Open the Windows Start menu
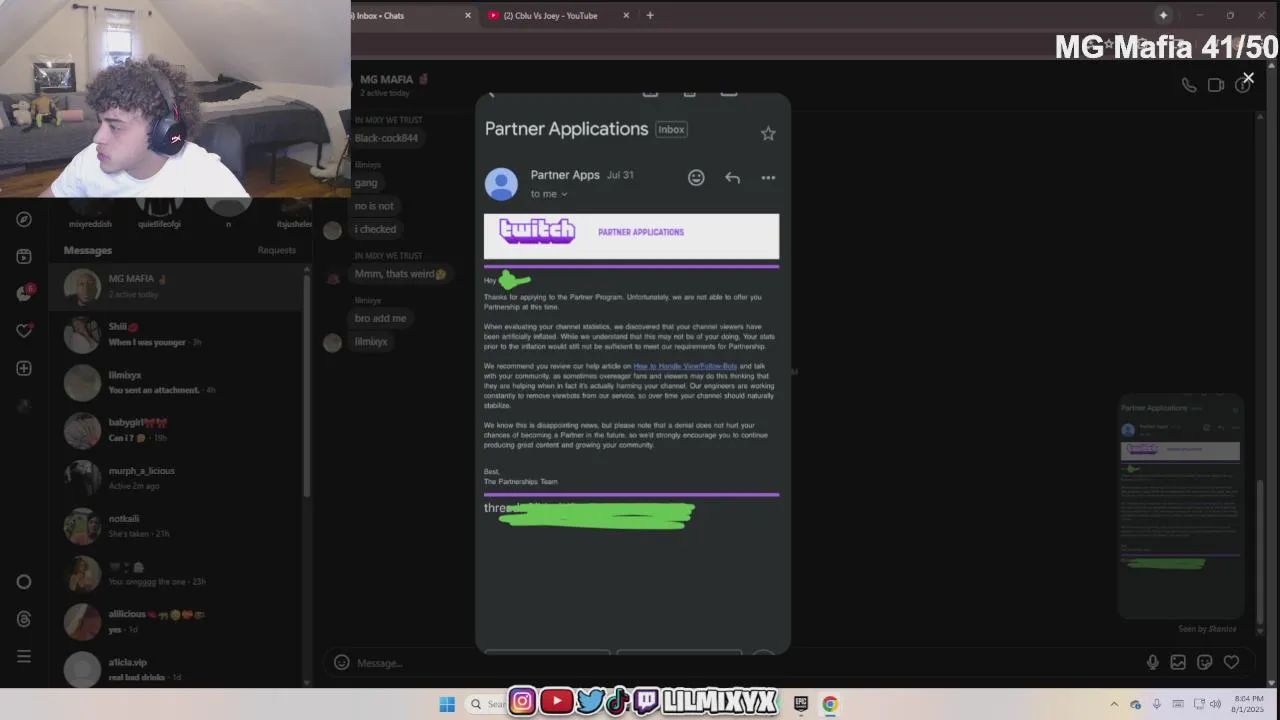 click(x=447, y=704)
